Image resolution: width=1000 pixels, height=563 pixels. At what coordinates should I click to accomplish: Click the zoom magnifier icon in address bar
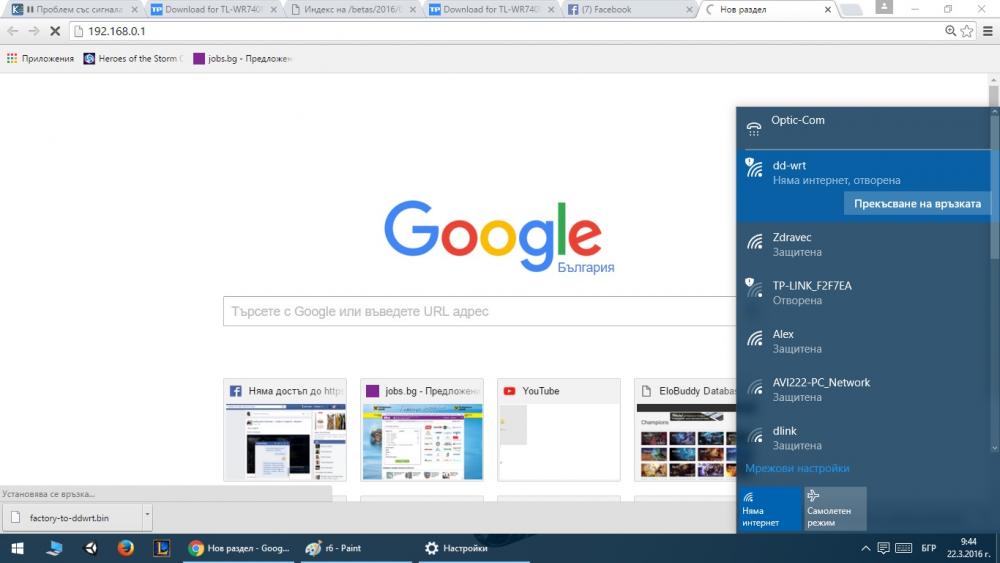(x=950, y=31)
